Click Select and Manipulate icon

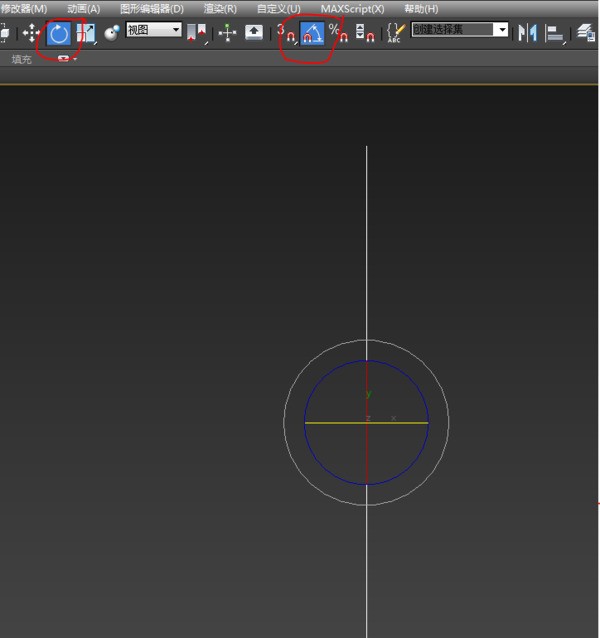[228, 33]
